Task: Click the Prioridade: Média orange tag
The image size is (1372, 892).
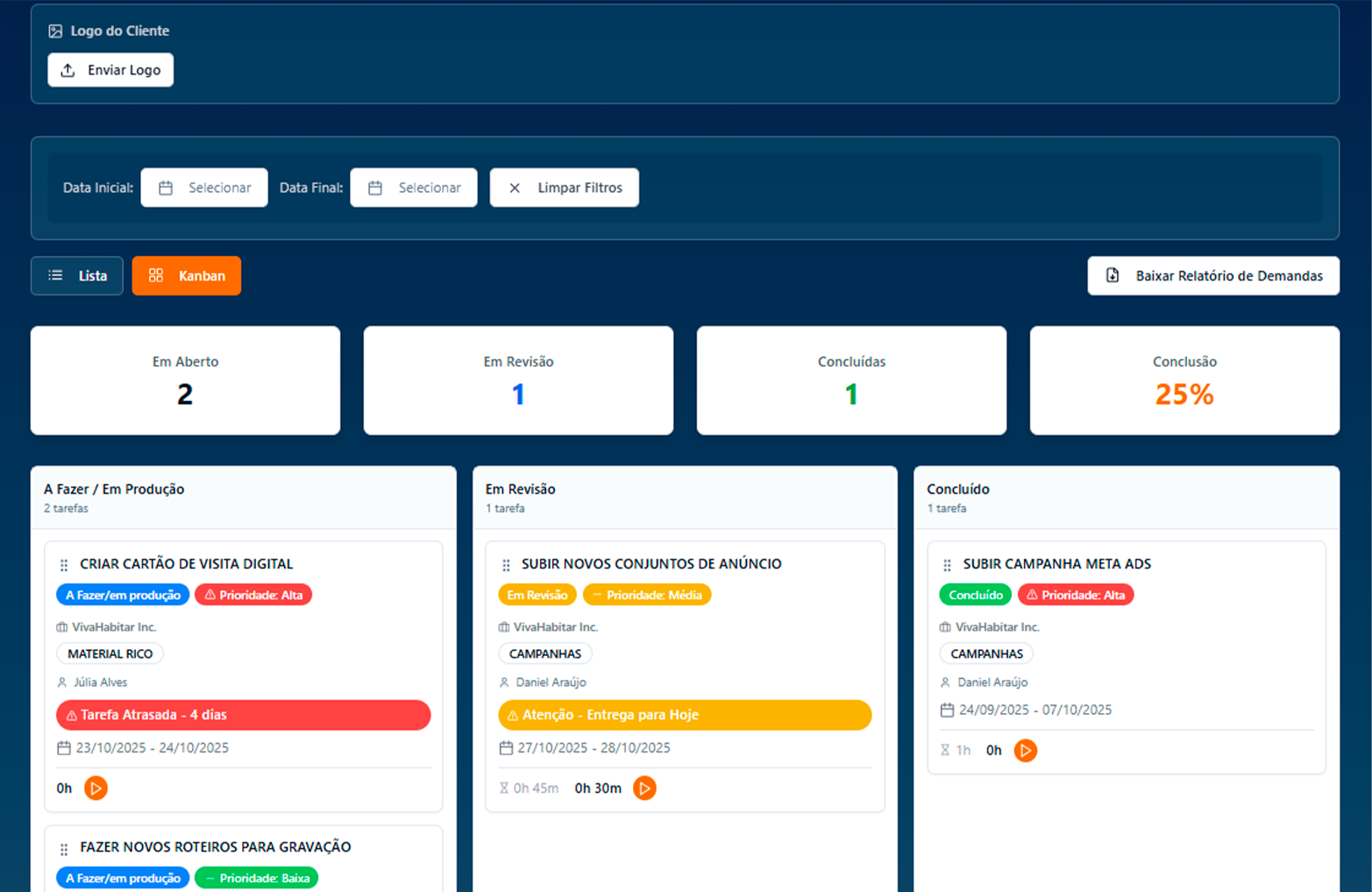Action: point(647,595)
